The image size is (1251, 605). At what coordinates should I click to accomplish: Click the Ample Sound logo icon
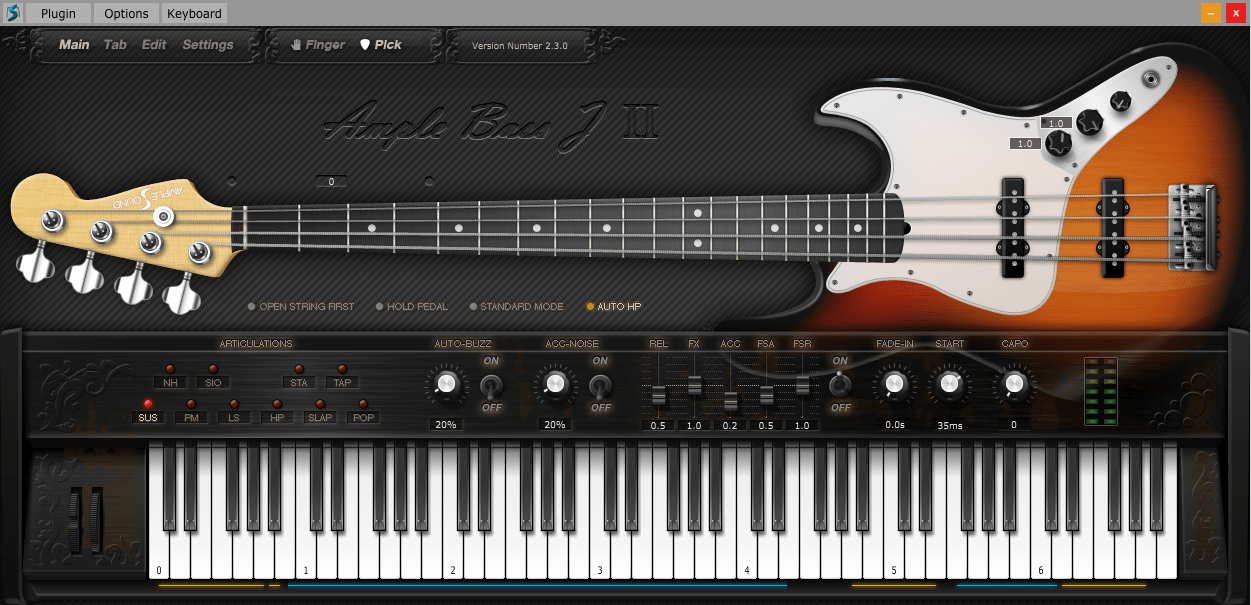click(13, 13)
